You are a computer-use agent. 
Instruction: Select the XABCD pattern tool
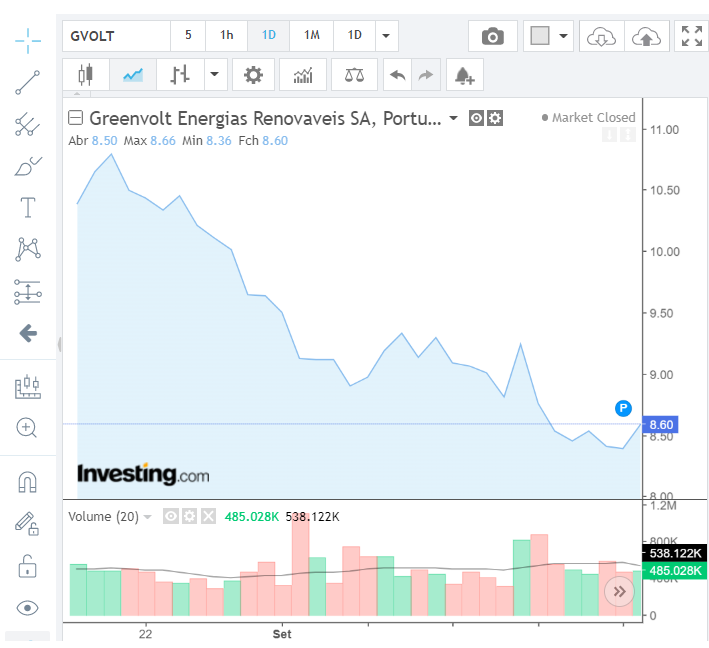click(x=28, y=249)
